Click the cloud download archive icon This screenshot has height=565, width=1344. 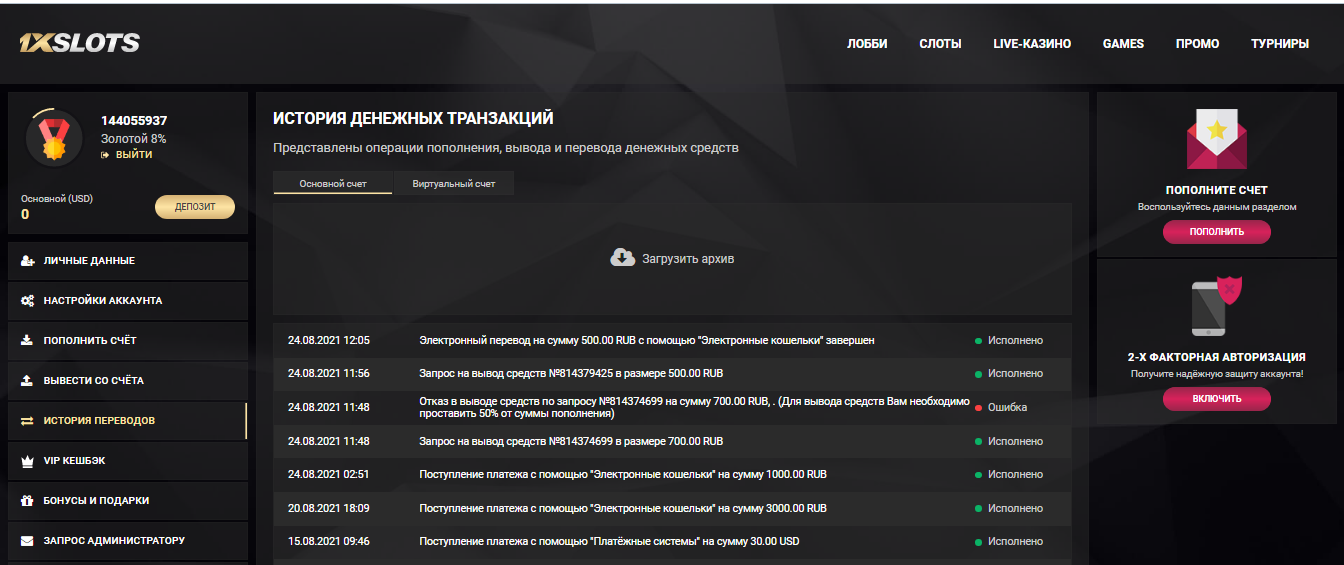(623, 258)
